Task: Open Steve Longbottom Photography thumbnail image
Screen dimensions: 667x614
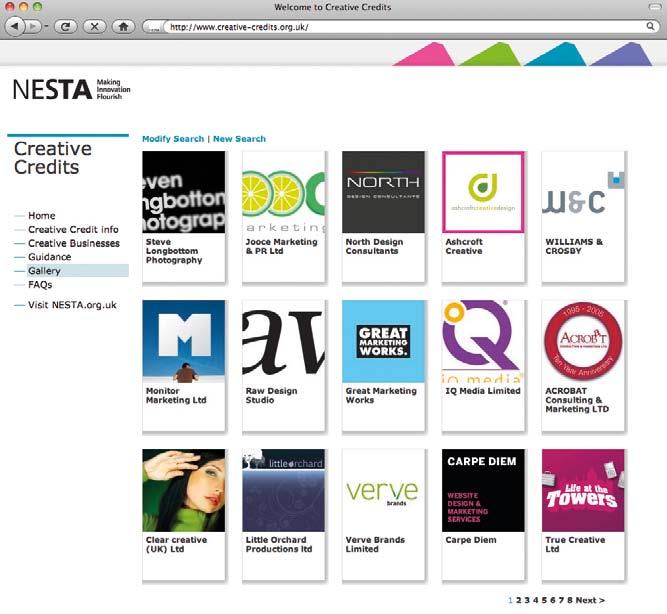Action: [184, 192]
